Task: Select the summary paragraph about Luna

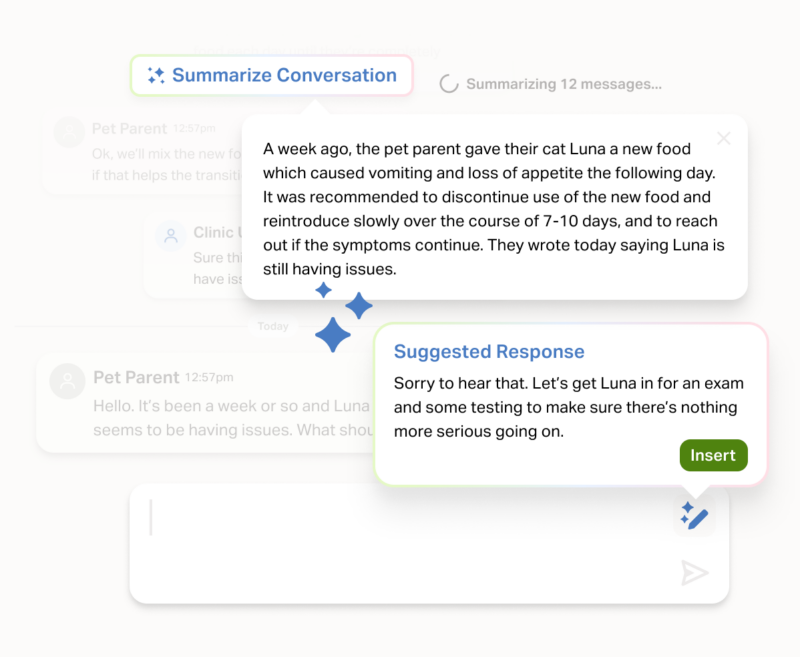Action: 493,208
